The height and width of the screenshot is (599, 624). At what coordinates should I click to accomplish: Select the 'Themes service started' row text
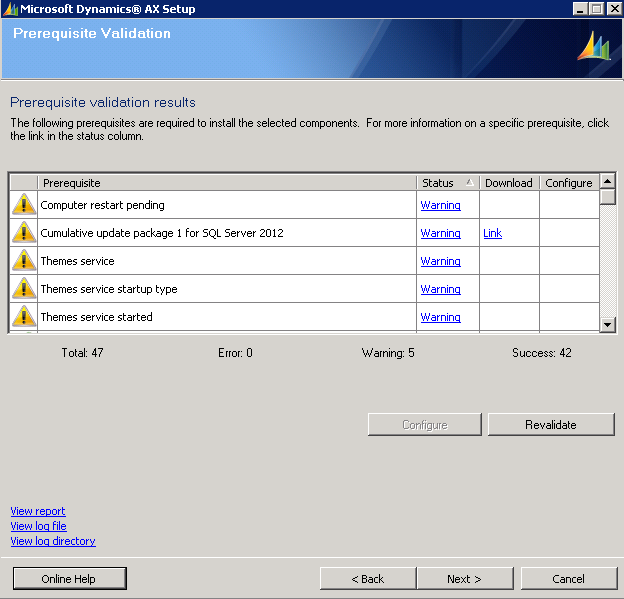pyautogui.click(x=97, y=317)
